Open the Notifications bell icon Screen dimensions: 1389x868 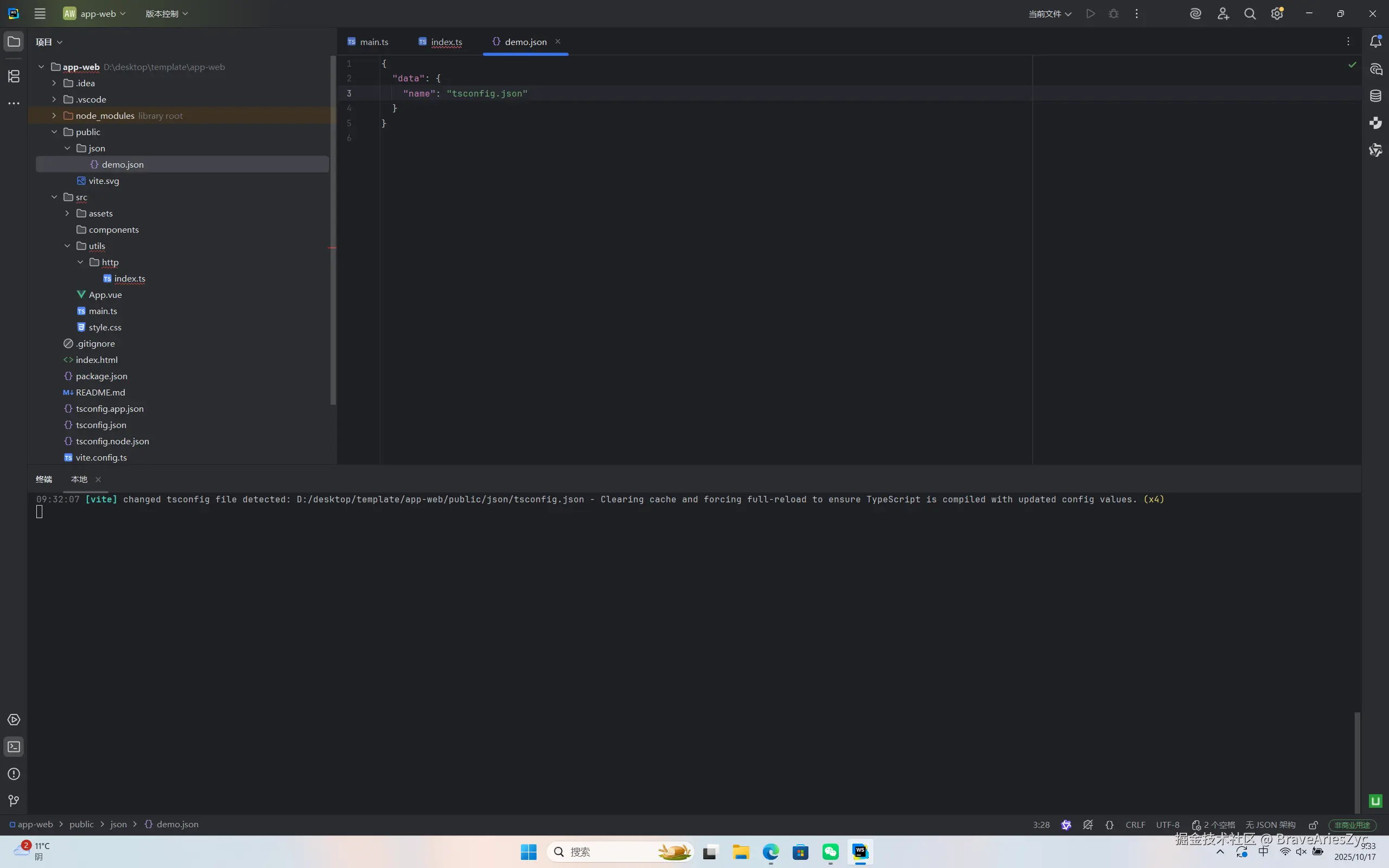point(1376,41)
